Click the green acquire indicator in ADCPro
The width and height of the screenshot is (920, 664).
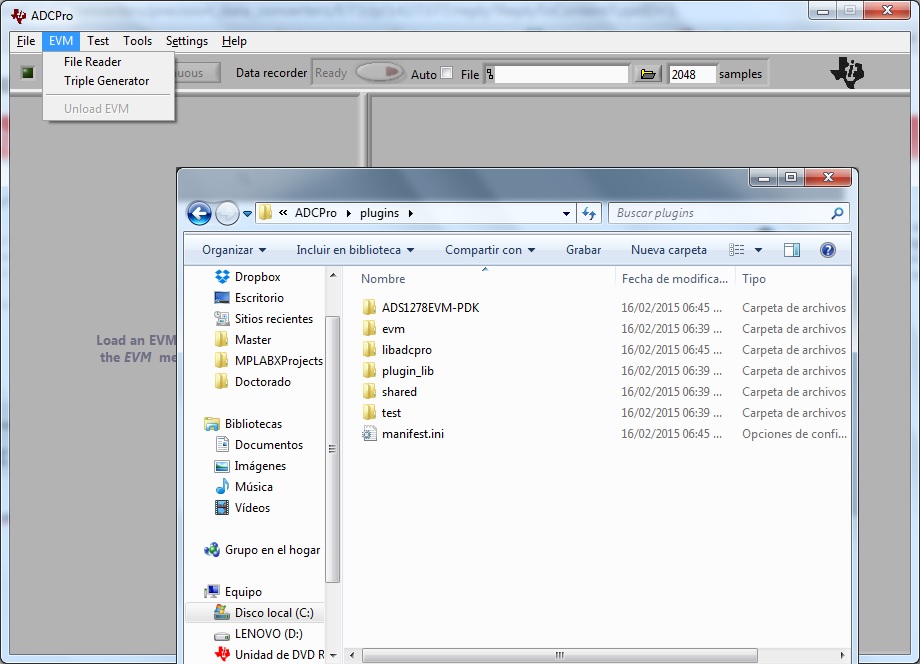[x=28, y=73]
